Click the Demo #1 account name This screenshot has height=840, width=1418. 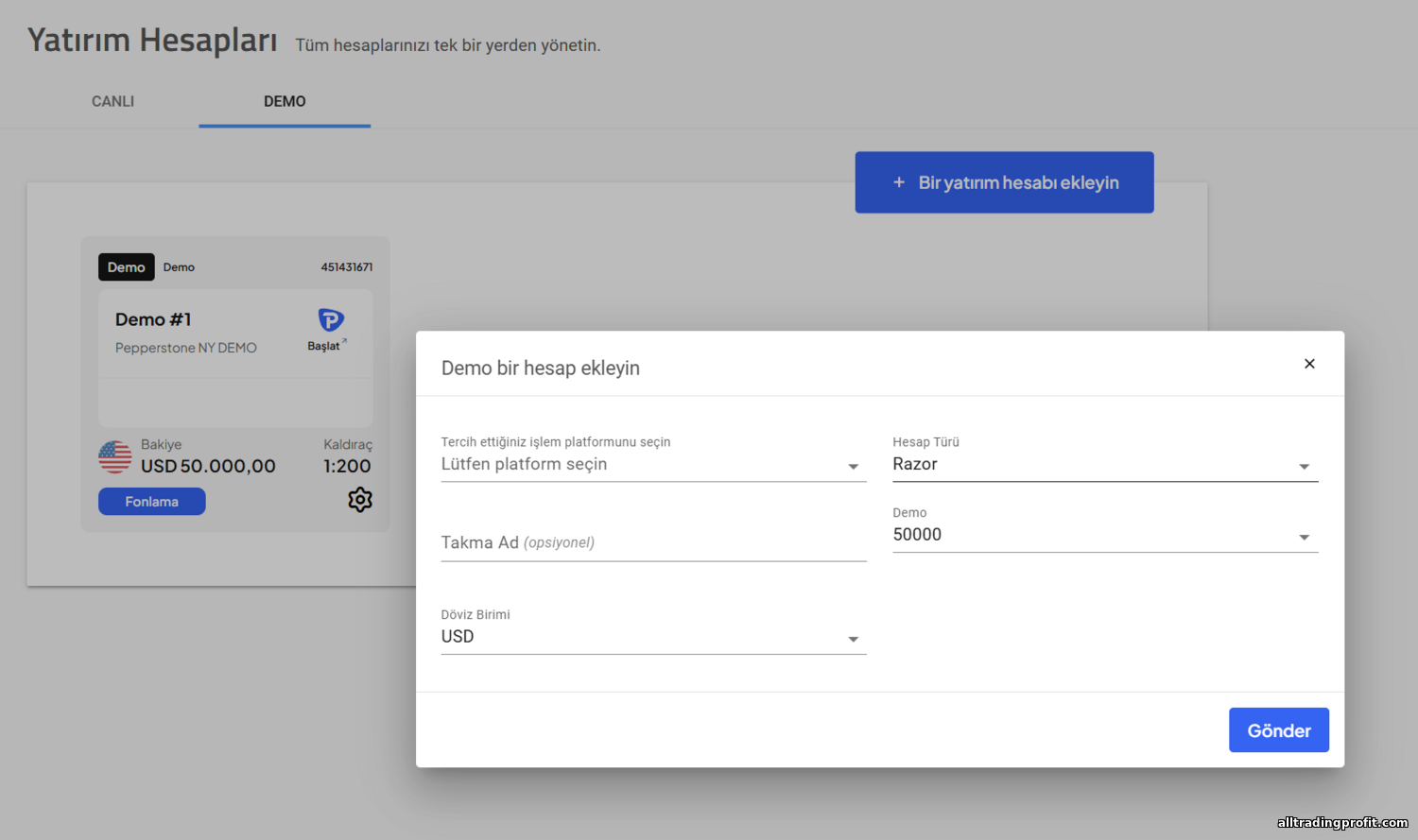pyautogui.click(x=153, y=319)
